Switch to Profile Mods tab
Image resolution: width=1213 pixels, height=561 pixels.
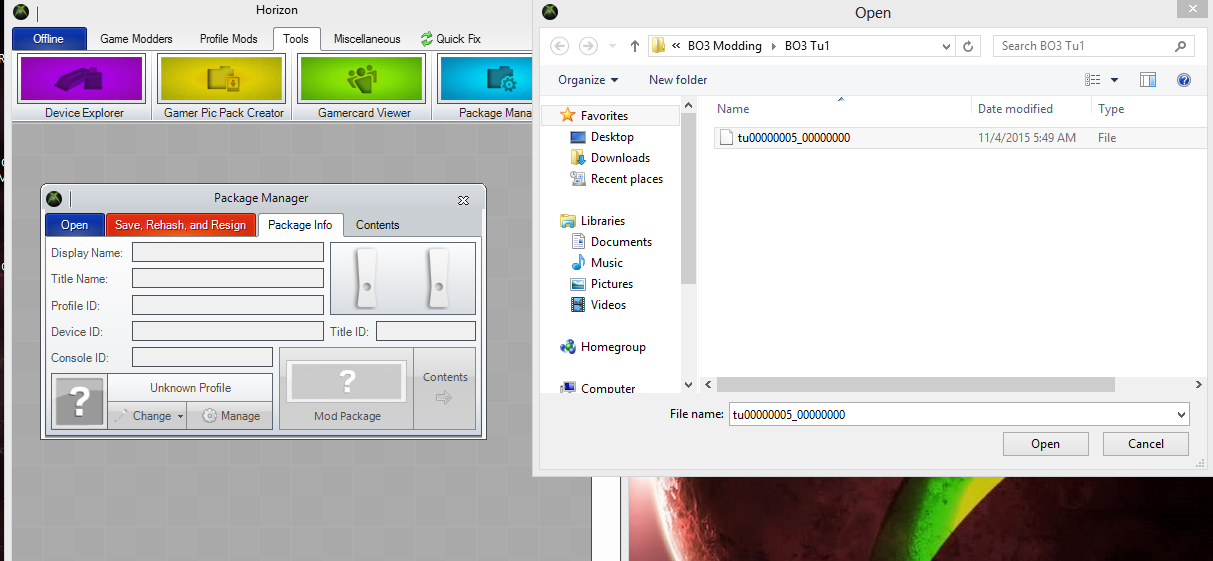coord(228,39)
